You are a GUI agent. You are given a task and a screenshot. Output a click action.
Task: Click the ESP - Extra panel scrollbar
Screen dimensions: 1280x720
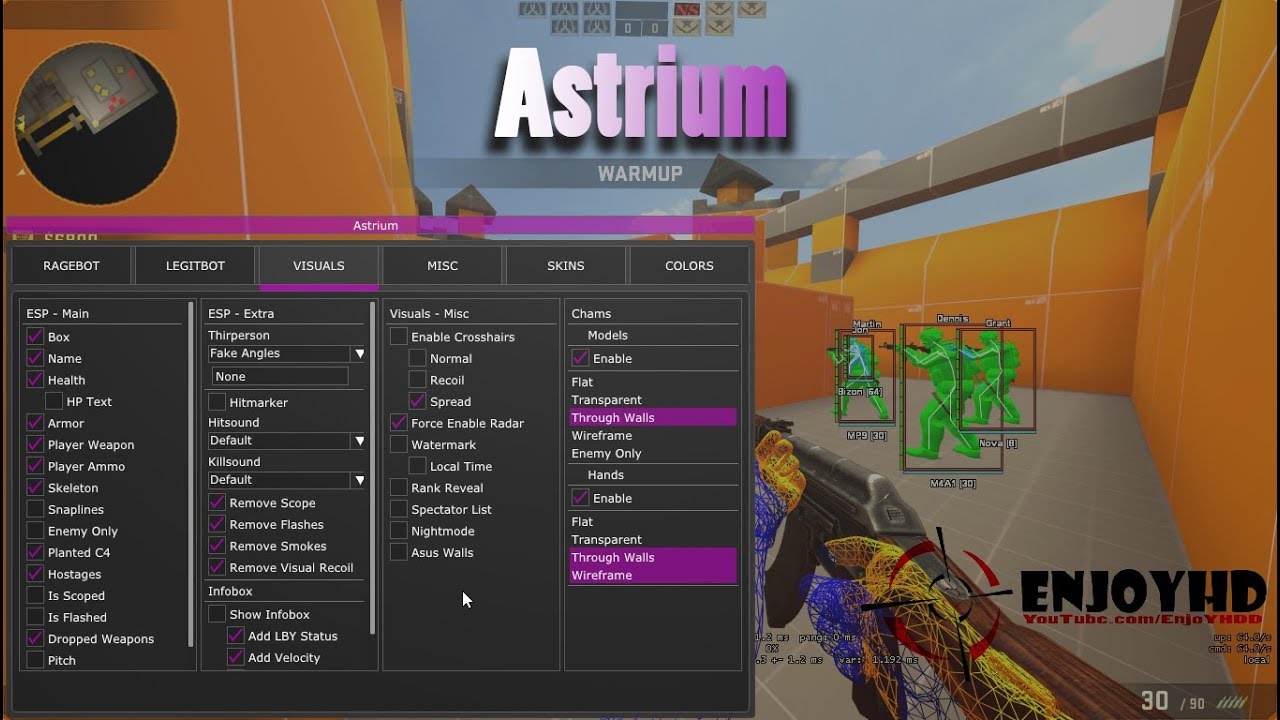tap(372, 468)
